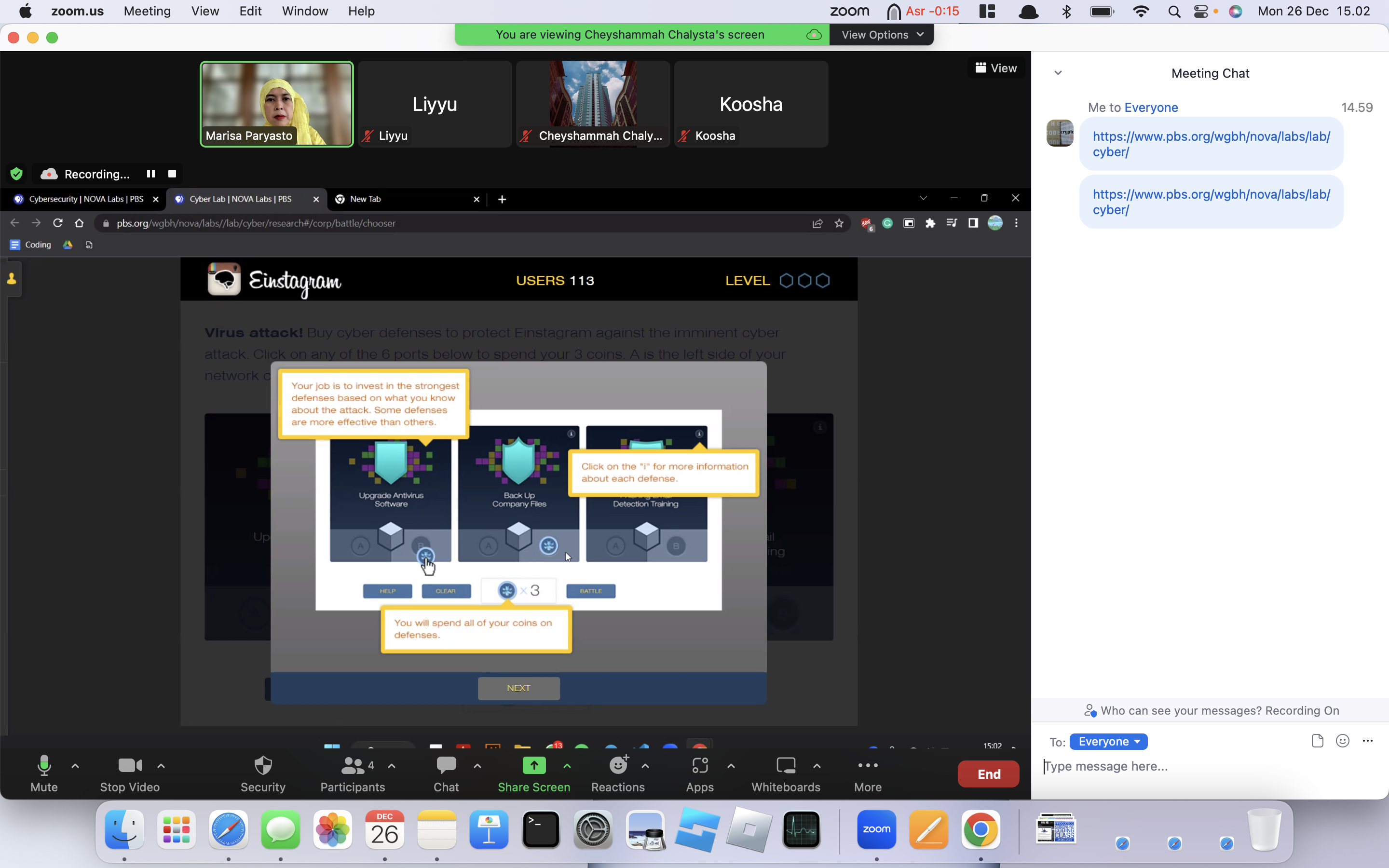This screenshot has width=1389, height=868.
Task: Click the BATTLE button in game interface
Action: 591,590
